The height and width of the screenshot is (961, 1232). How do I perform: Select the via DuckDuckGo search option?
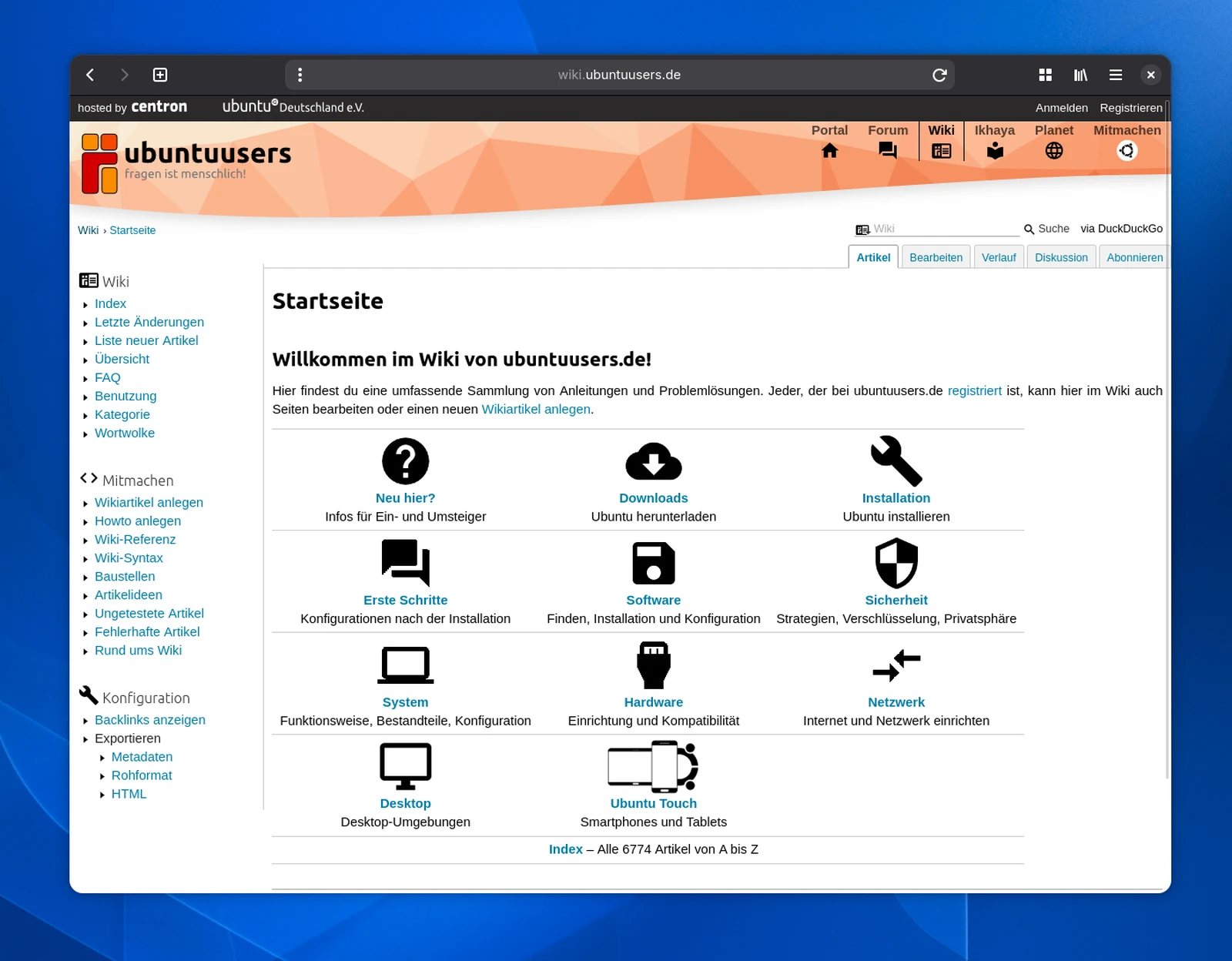click(x=1121, y=229)
